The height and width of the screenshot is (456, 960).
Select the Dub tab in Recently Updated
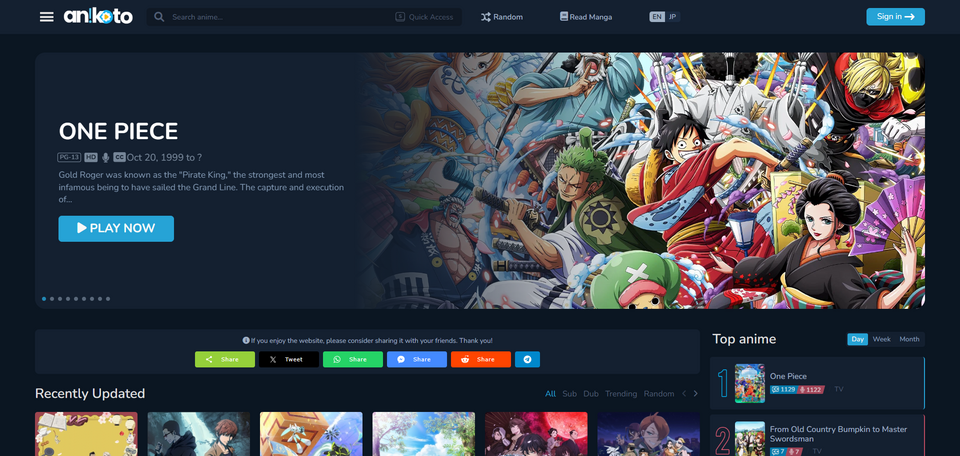[x=591, y=394]
